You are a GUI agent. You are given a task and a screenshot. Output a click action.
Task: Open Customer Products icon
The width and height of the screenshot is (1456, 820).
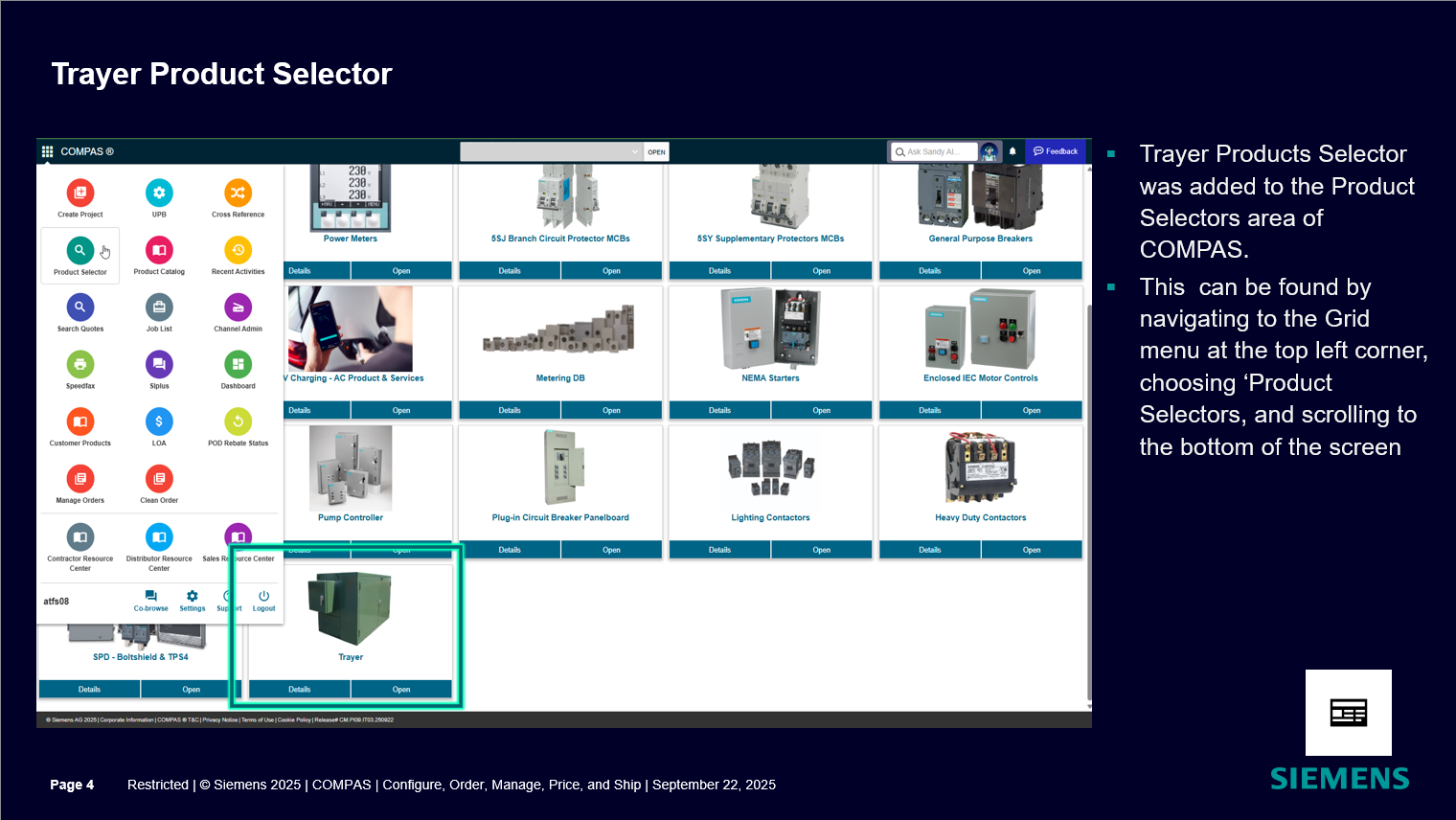[80, 421]
